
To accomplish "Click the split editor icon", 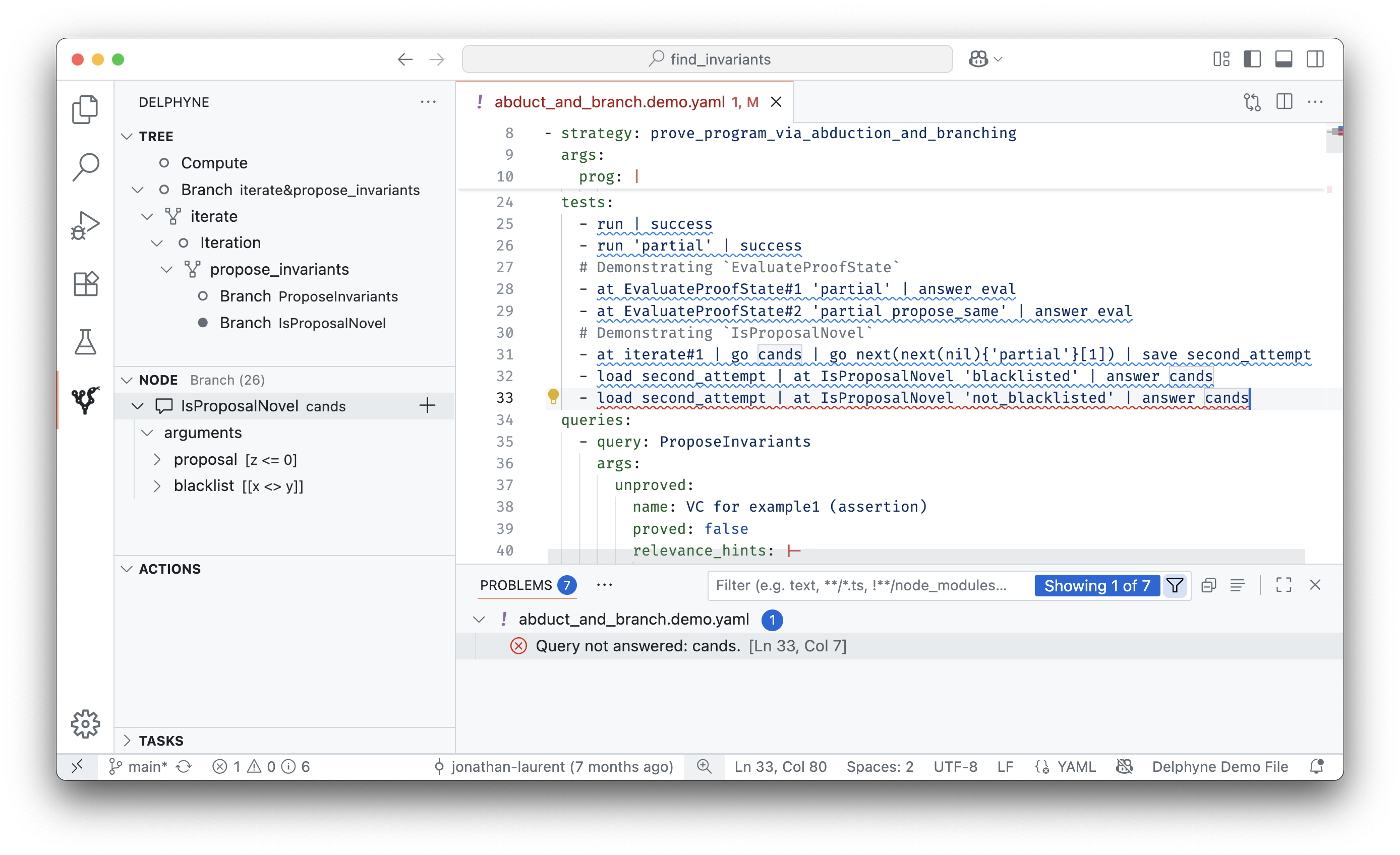I will [x=1284, y=102].
